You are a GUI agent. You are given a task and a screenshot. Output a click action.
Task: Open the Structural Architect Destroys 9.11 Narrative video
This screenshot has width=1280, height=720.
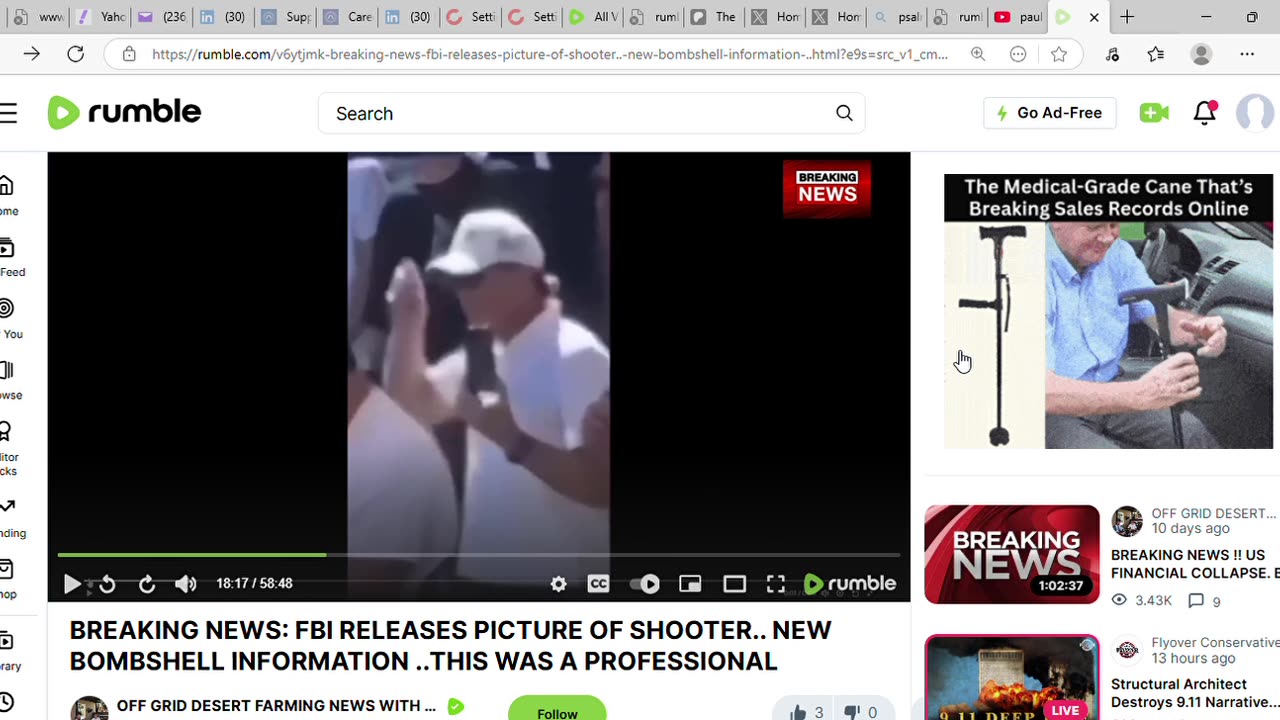(1195, 693)
